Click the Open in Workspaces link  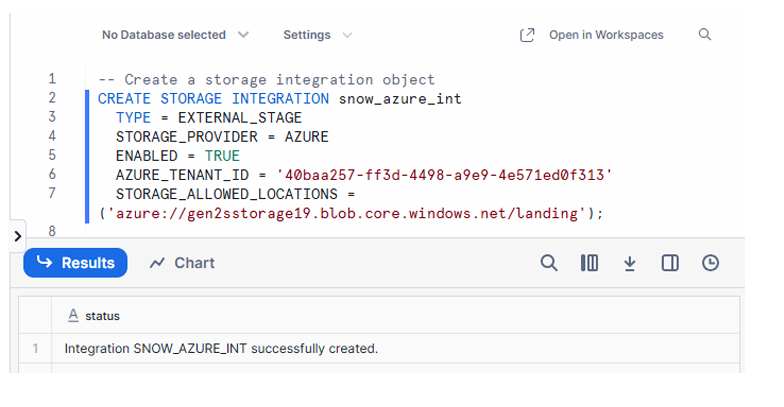point(605,35)
